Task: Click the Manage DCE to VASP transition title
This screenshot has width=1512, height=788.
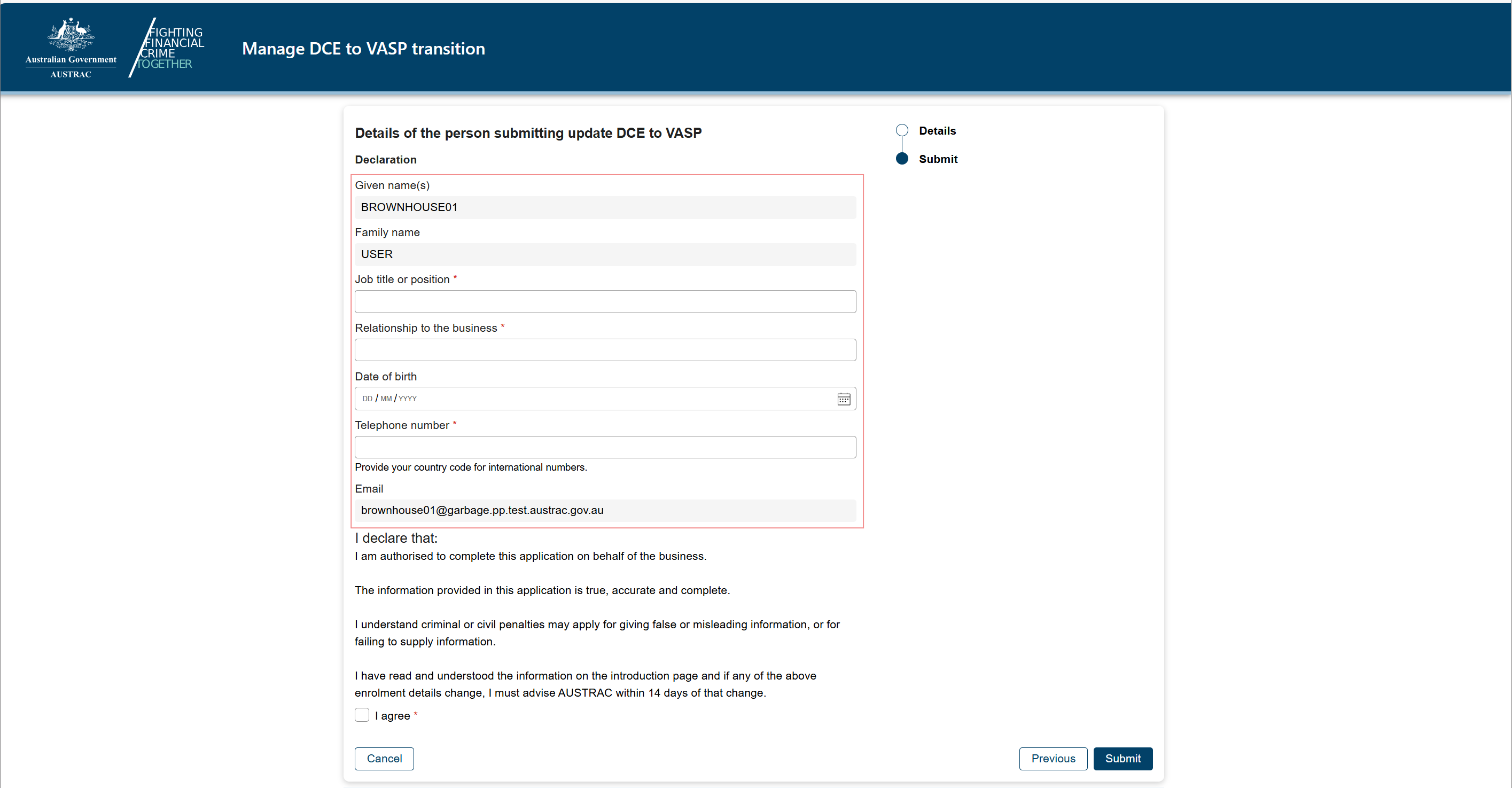Action: [x=363, y=48]
